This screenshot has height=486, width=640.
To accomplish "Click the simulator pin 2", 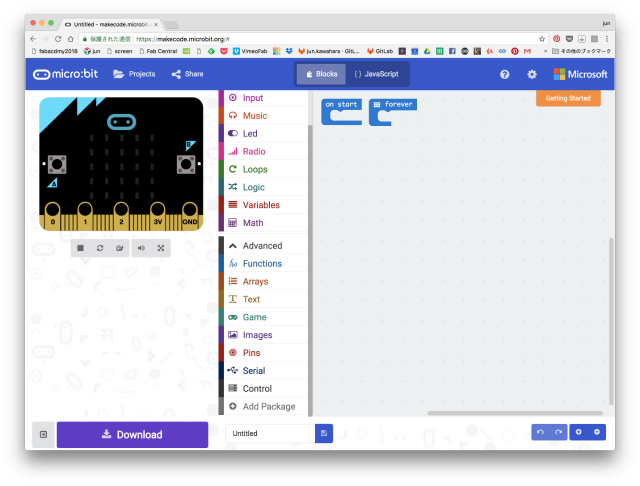I will (x=121, y=215).
